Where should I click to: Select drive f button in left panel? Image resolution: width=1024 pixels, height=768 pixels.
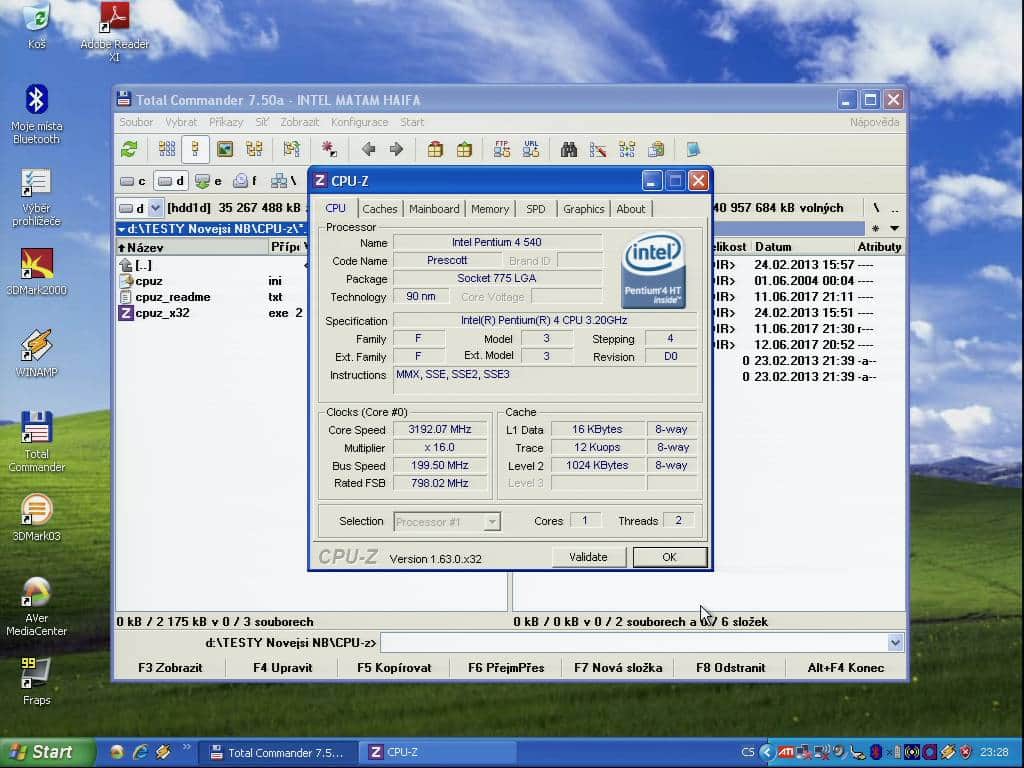(x=246, y=181)
